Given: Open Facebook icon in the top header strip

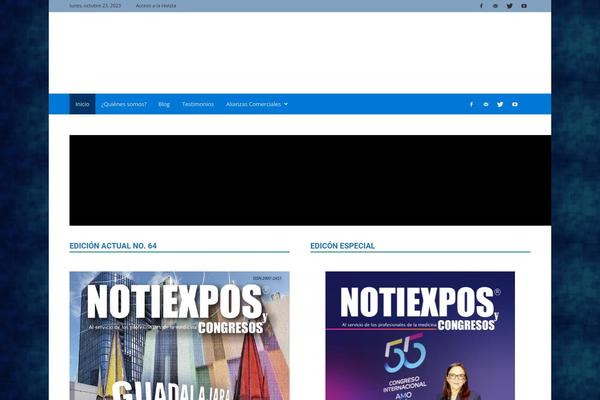Looking at the screenshot, I should click(x=481, y=6).
